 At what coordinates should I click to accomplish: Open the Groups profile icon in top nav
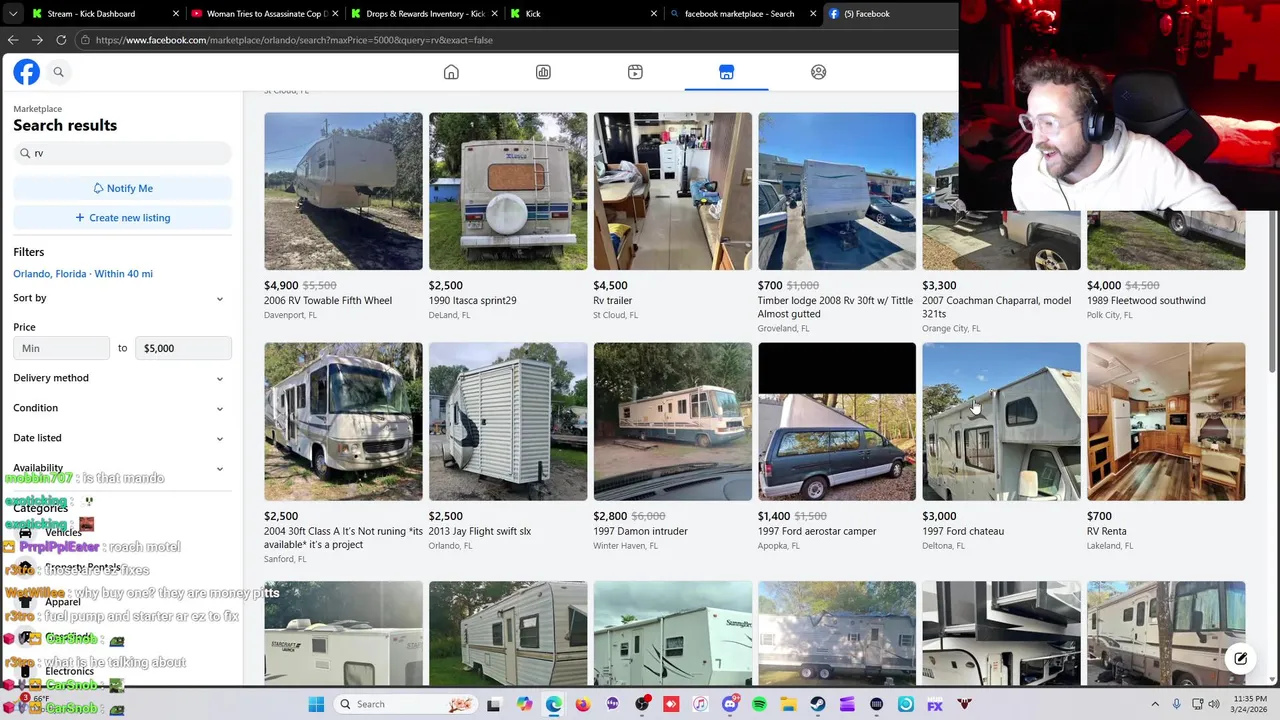[818, 72]
